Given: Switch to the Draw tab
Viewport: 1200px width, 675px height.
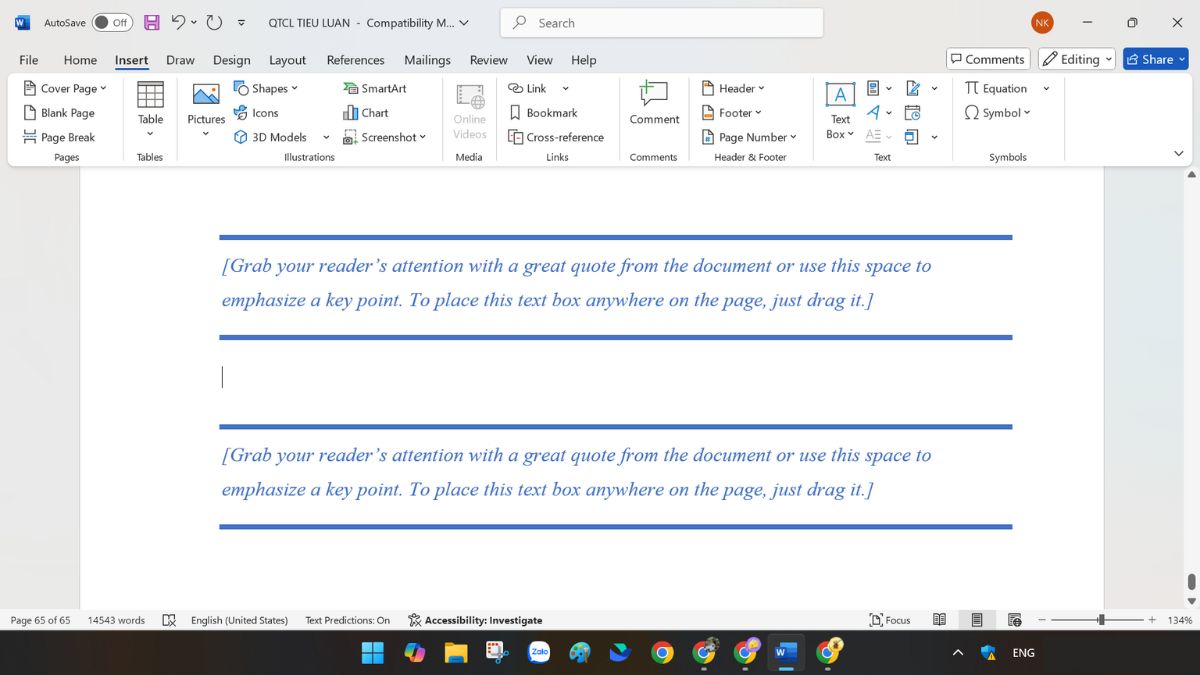Looking at the screenshot, I should pyautogui.click(x=180, y=60).
